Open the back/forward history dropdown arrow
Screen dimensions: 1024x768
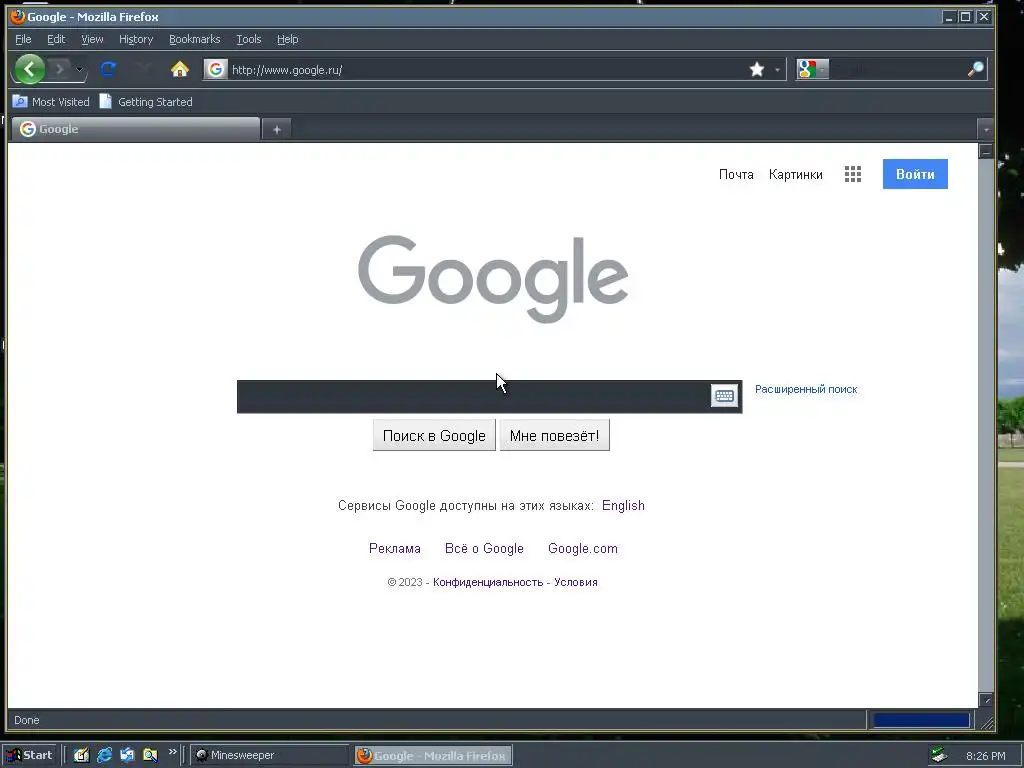(79, 69)
